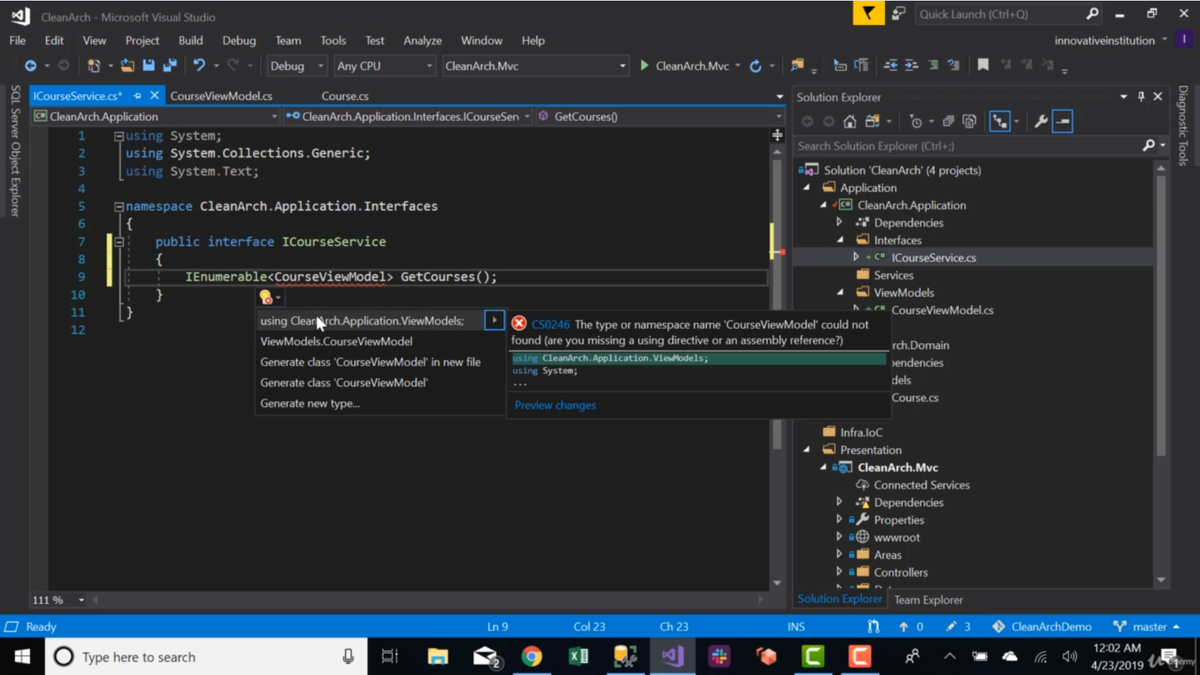
Task: Open the Any CPU platform dropdown
Action: (383, 66)
